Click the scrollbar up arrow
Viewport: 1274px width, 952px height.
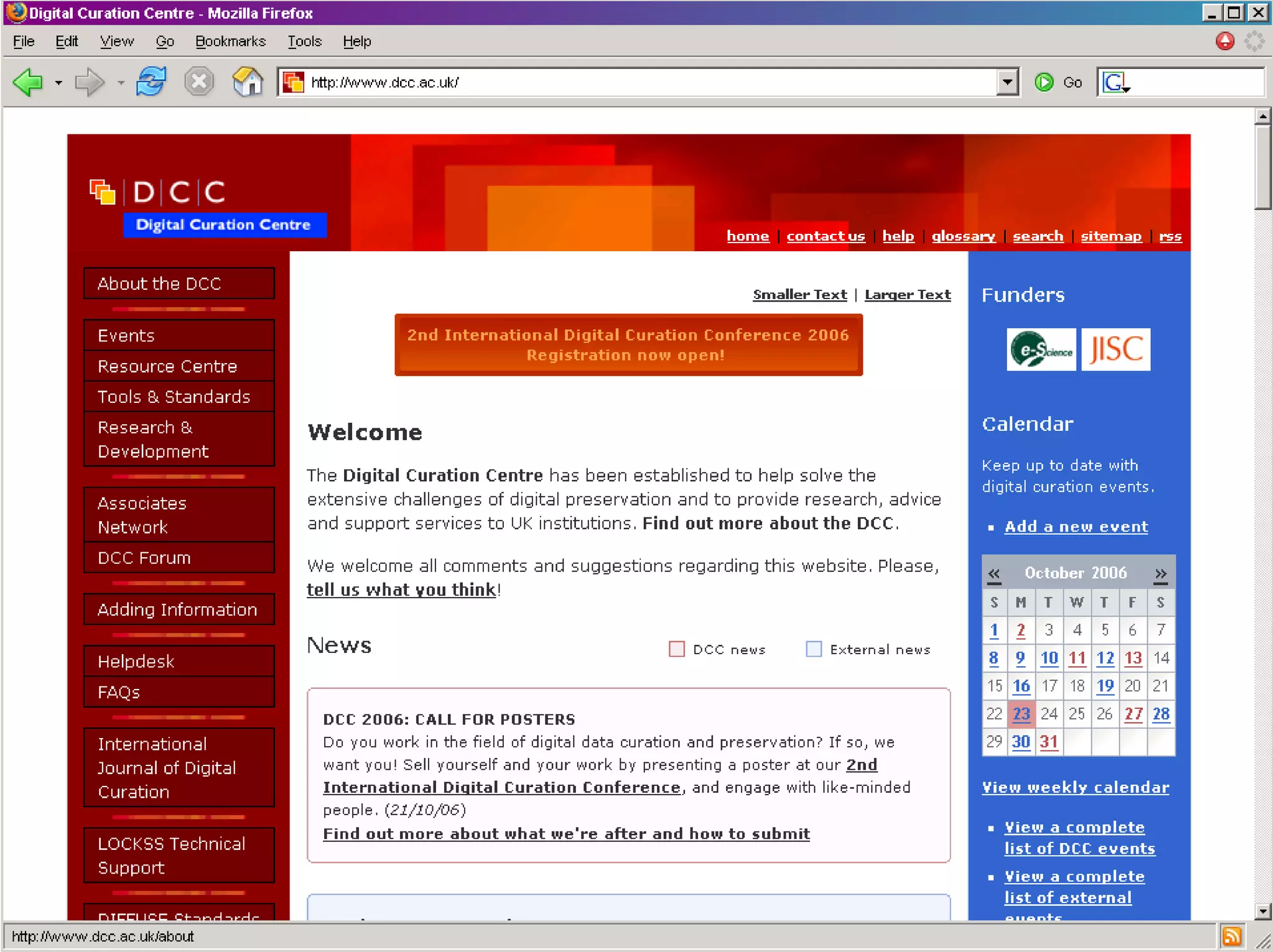pyautogui.click(x=1263, y=116)
